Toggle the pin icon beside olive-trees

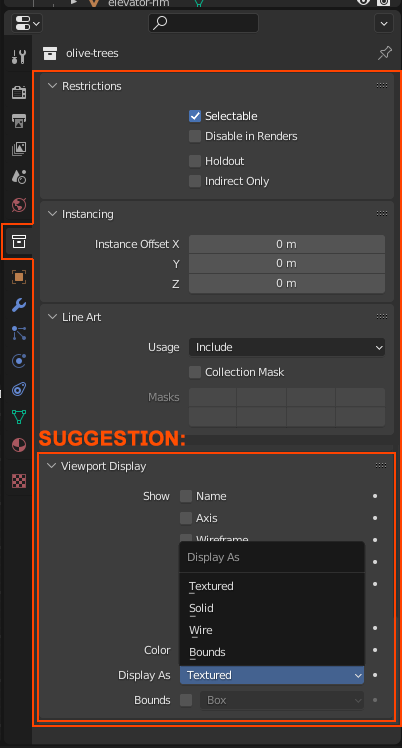[x=385, y=53]
